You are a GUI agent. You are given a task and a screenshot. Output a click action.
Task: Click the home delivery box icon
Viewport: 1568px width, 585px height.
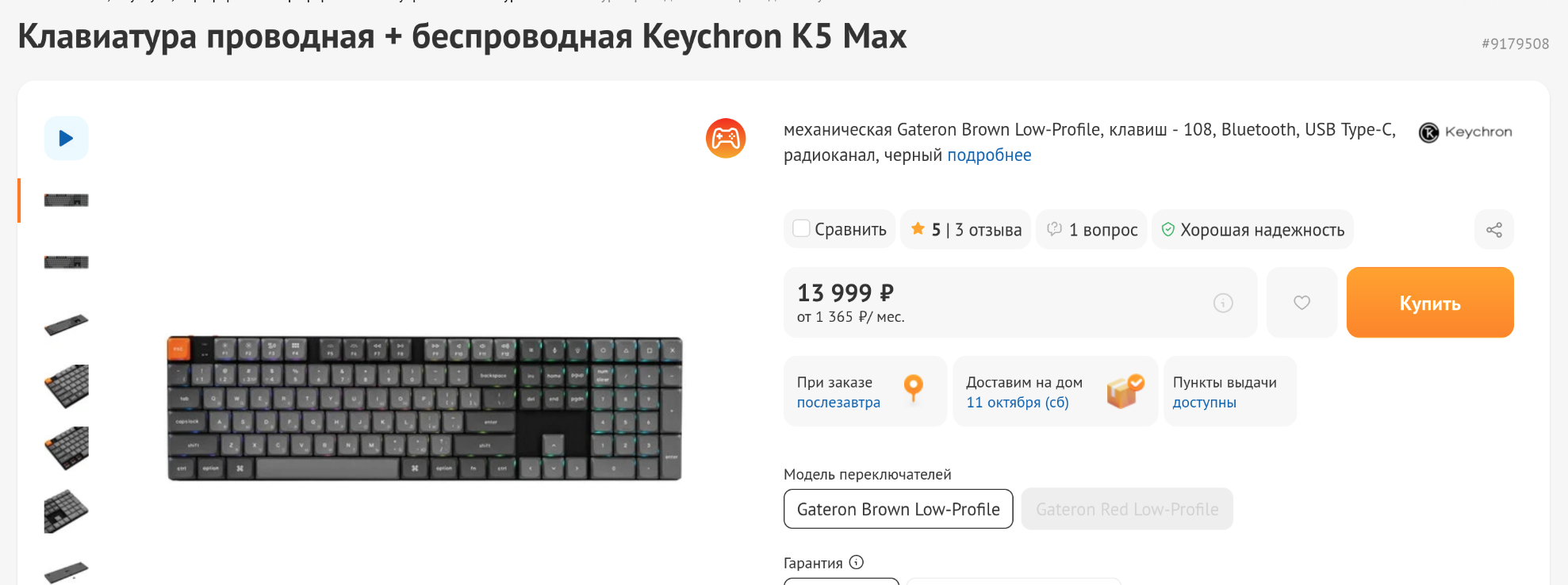1125,391
